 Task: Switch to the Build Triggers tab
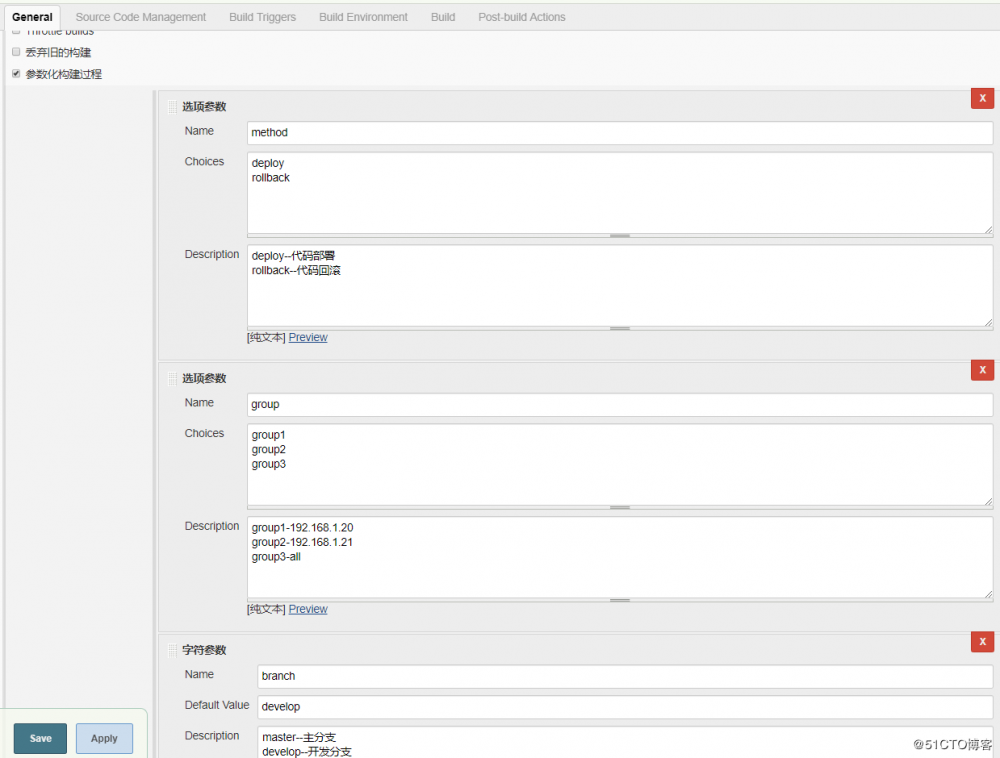[x=262, y=16]
